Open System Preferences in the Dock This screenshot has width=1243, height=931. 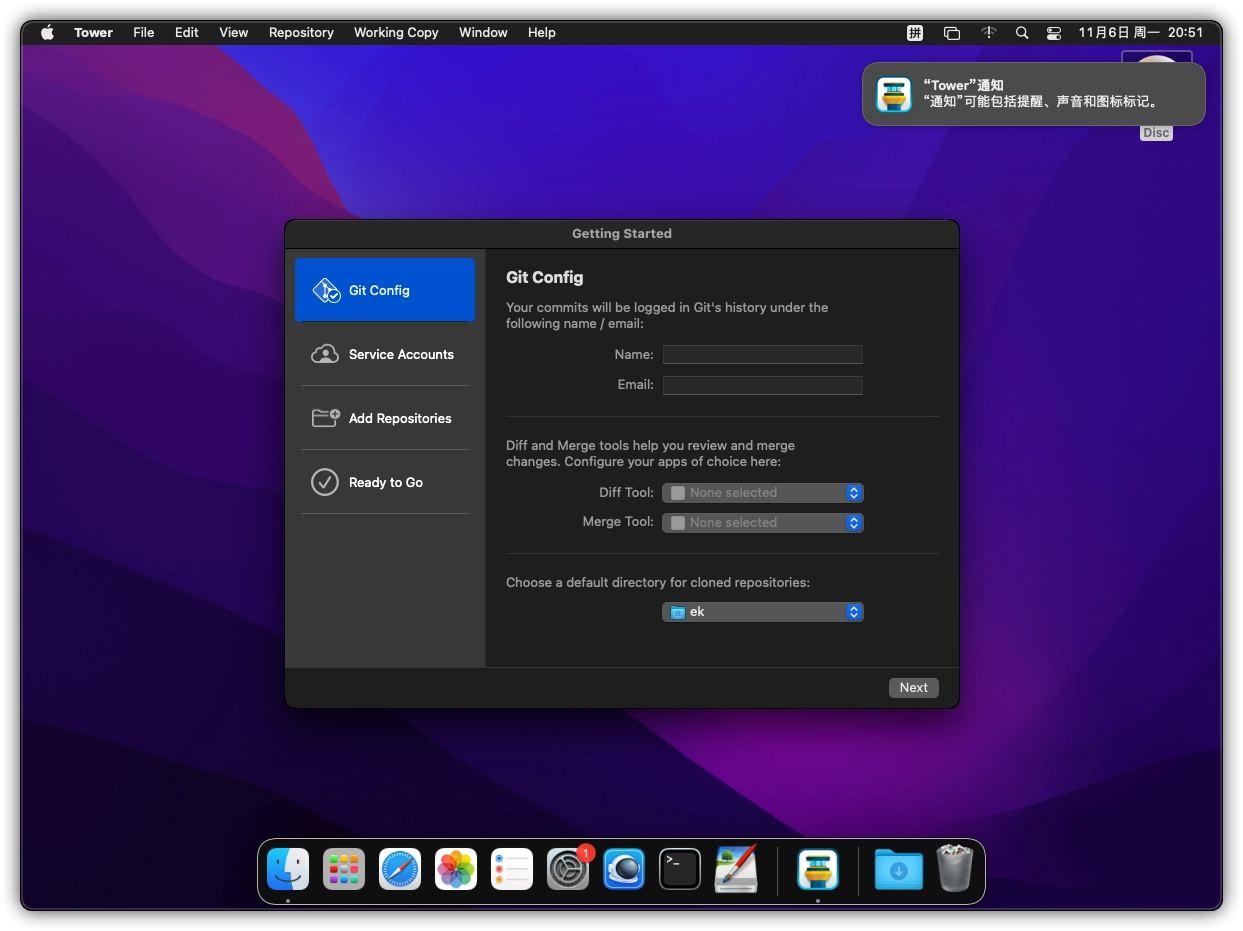[x=568, y=869]
